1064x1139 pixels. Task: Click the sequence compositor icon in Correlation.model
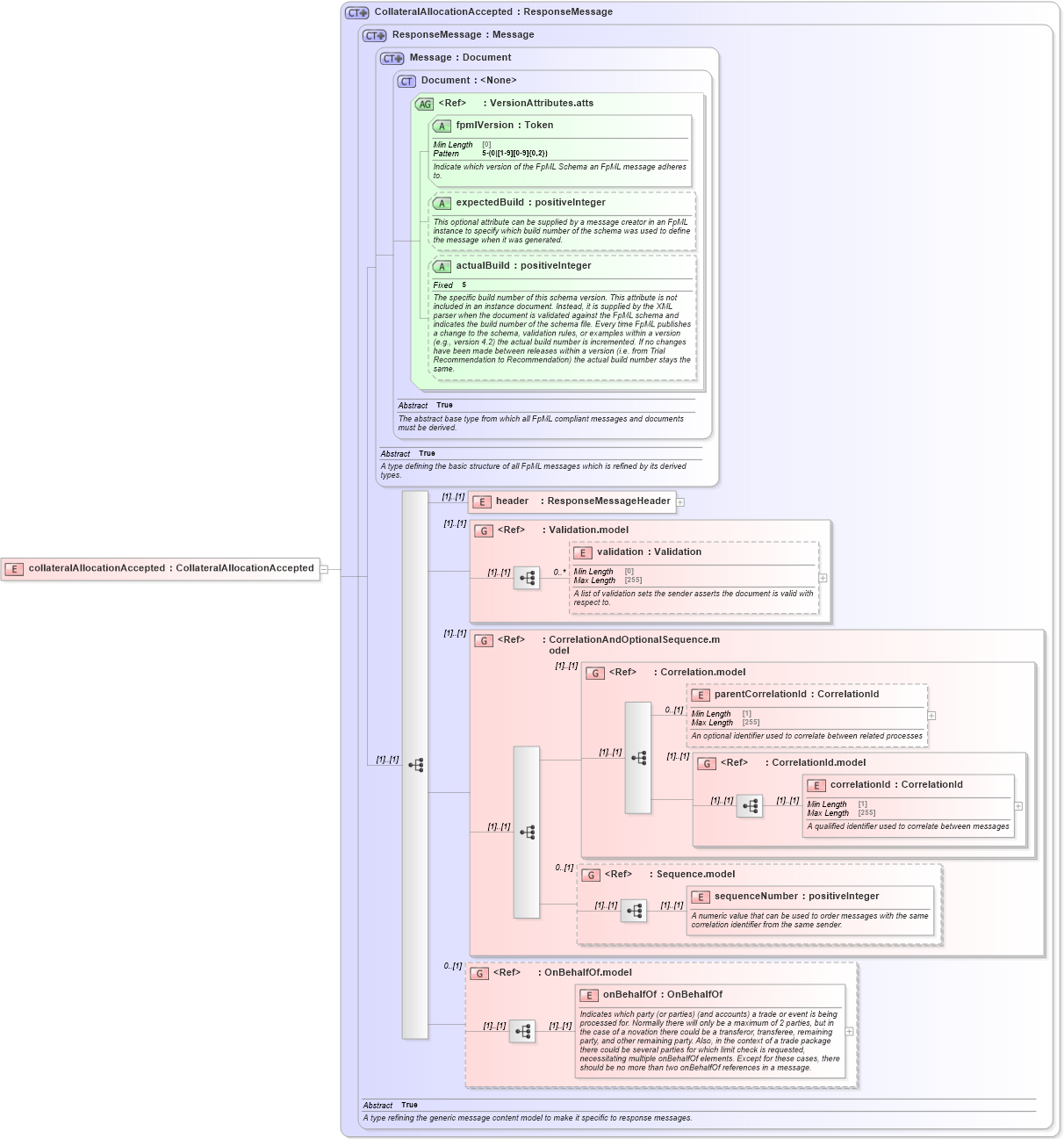tap(639, 756)
